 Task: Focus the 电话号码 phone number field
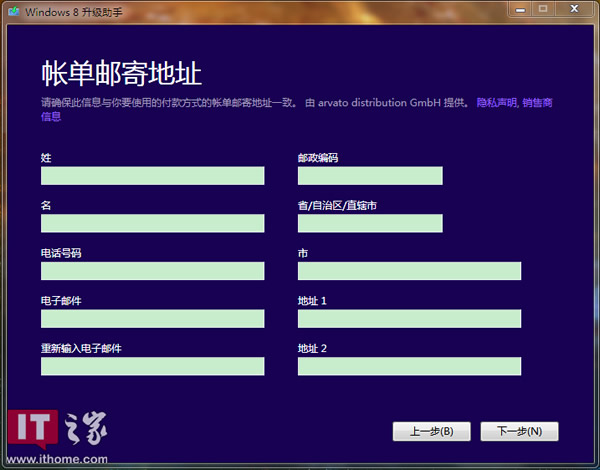click(152, 271)
